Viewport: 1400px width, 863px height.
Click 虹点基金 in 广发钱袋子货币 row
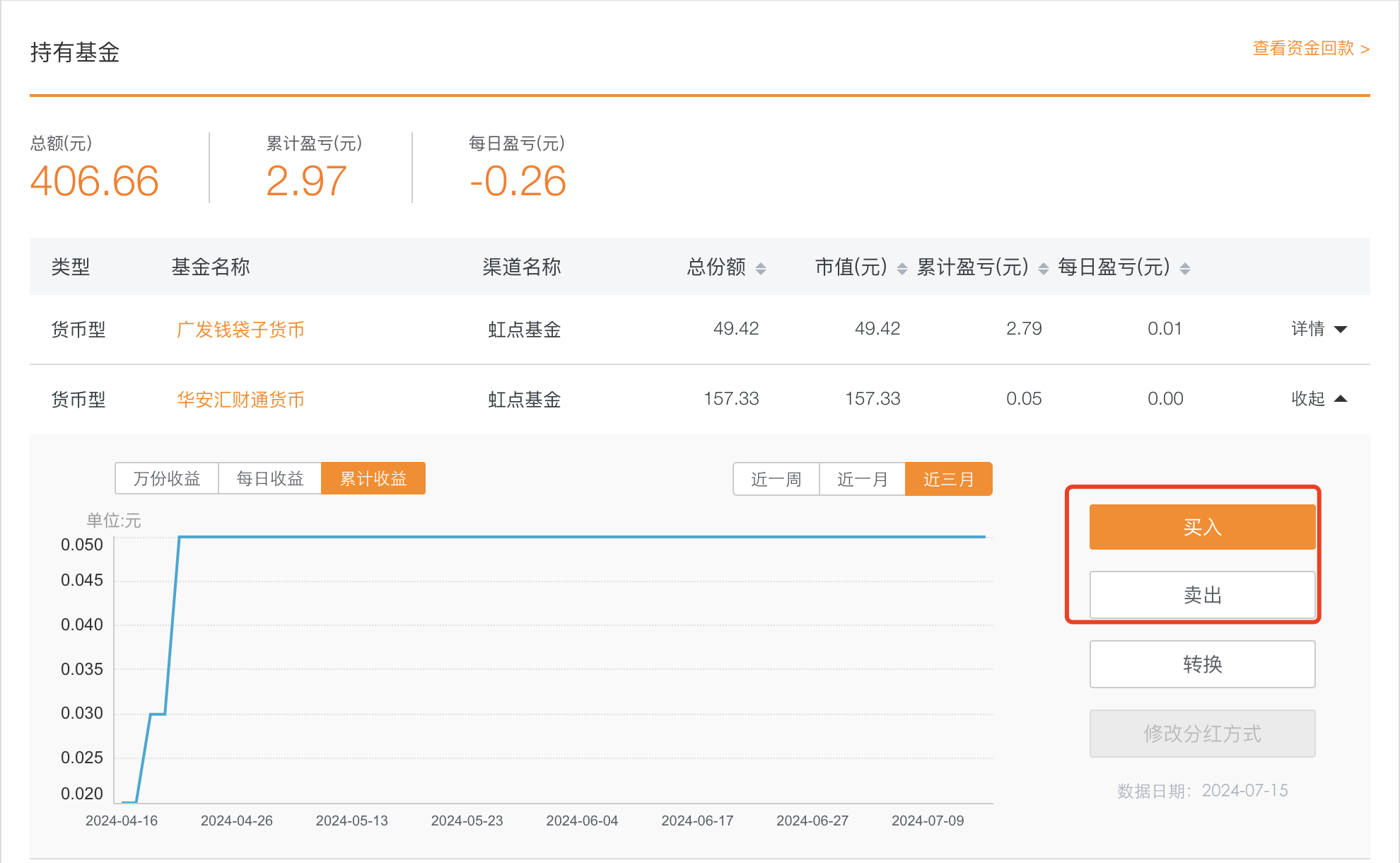525,329
